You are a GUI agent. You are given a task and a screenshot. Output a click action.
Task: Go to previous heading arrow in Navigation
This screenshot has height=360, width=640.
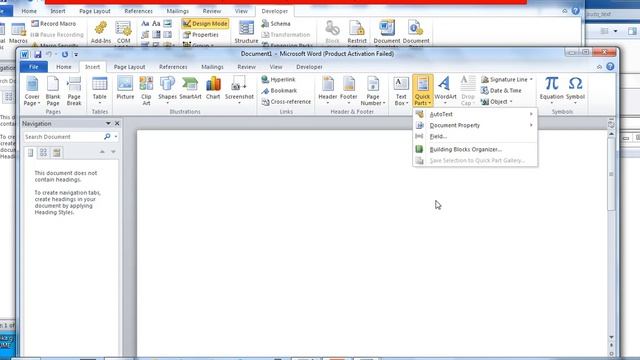point(102,152)
